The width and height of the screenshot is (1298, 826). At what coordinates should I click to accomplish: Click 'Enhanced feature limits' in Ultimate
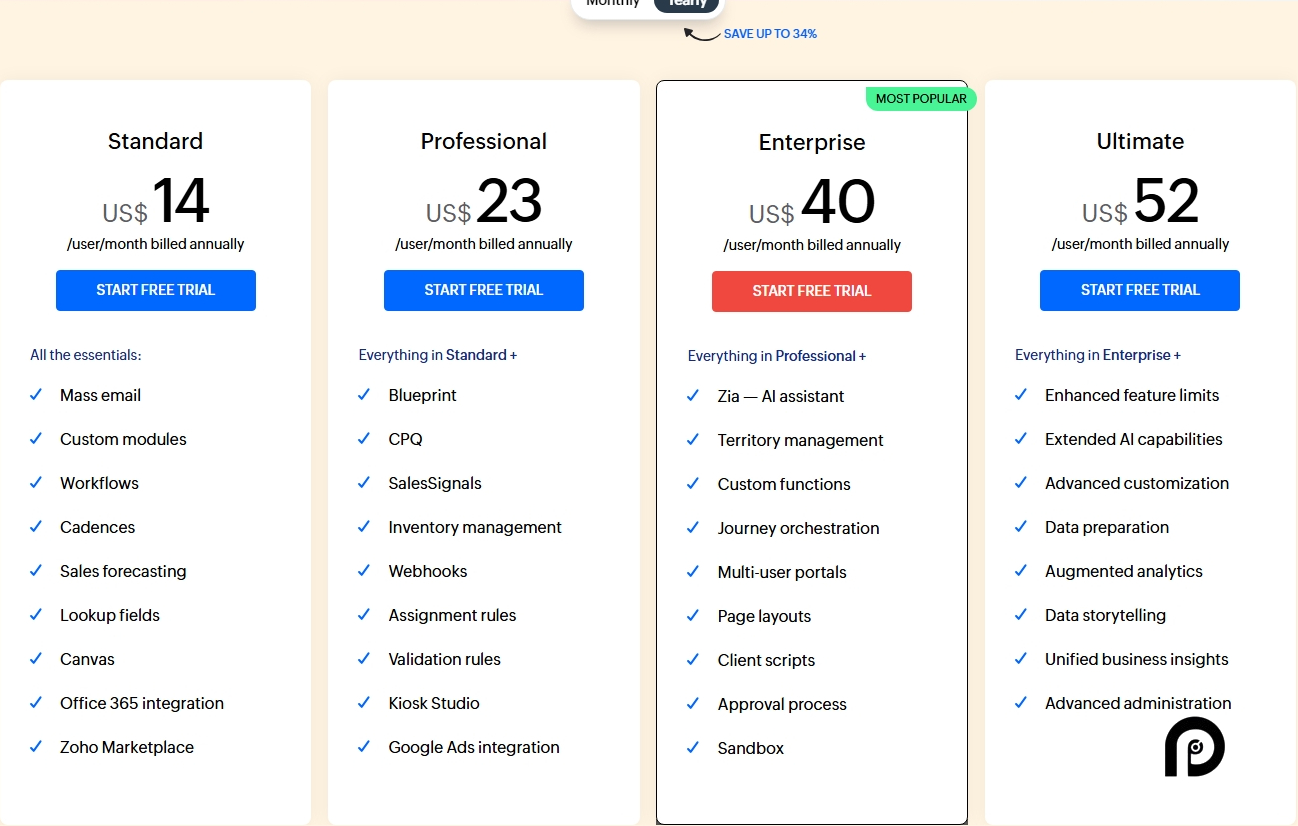click(x=1132, y=395)
